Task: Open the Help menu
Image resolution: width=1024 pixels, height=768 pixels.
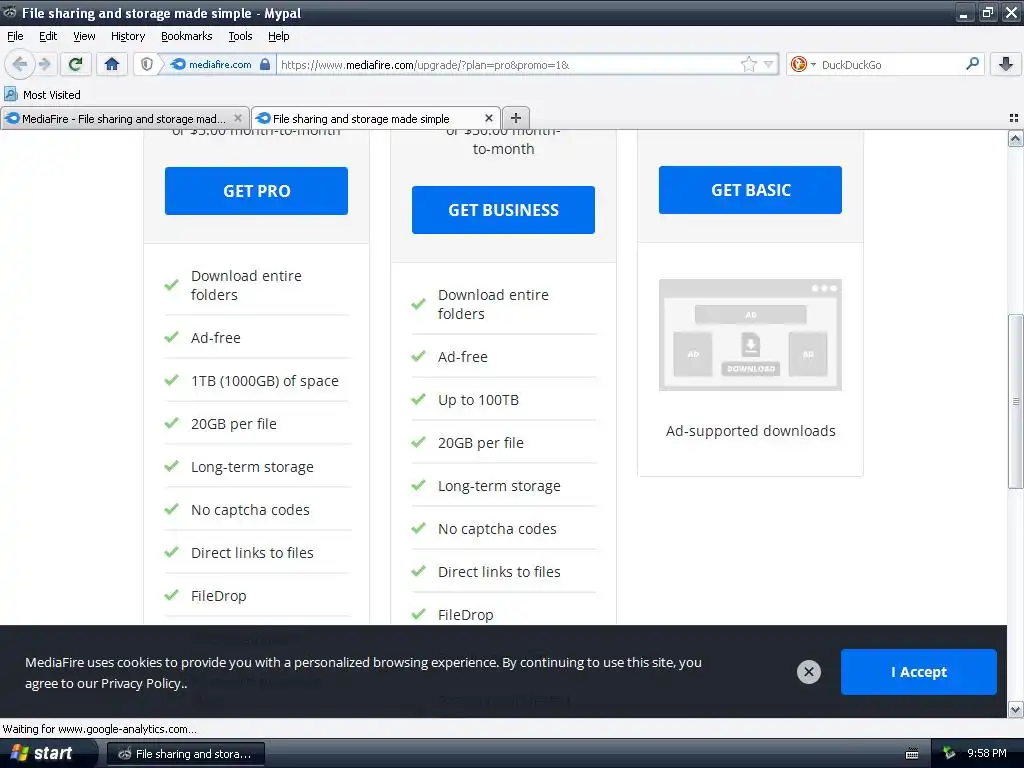Action: click(278, 36)
